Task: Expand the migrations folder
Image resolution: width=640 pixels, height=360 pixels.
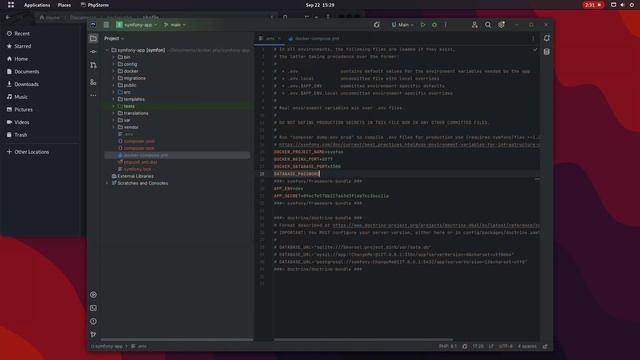Action: 114,78
